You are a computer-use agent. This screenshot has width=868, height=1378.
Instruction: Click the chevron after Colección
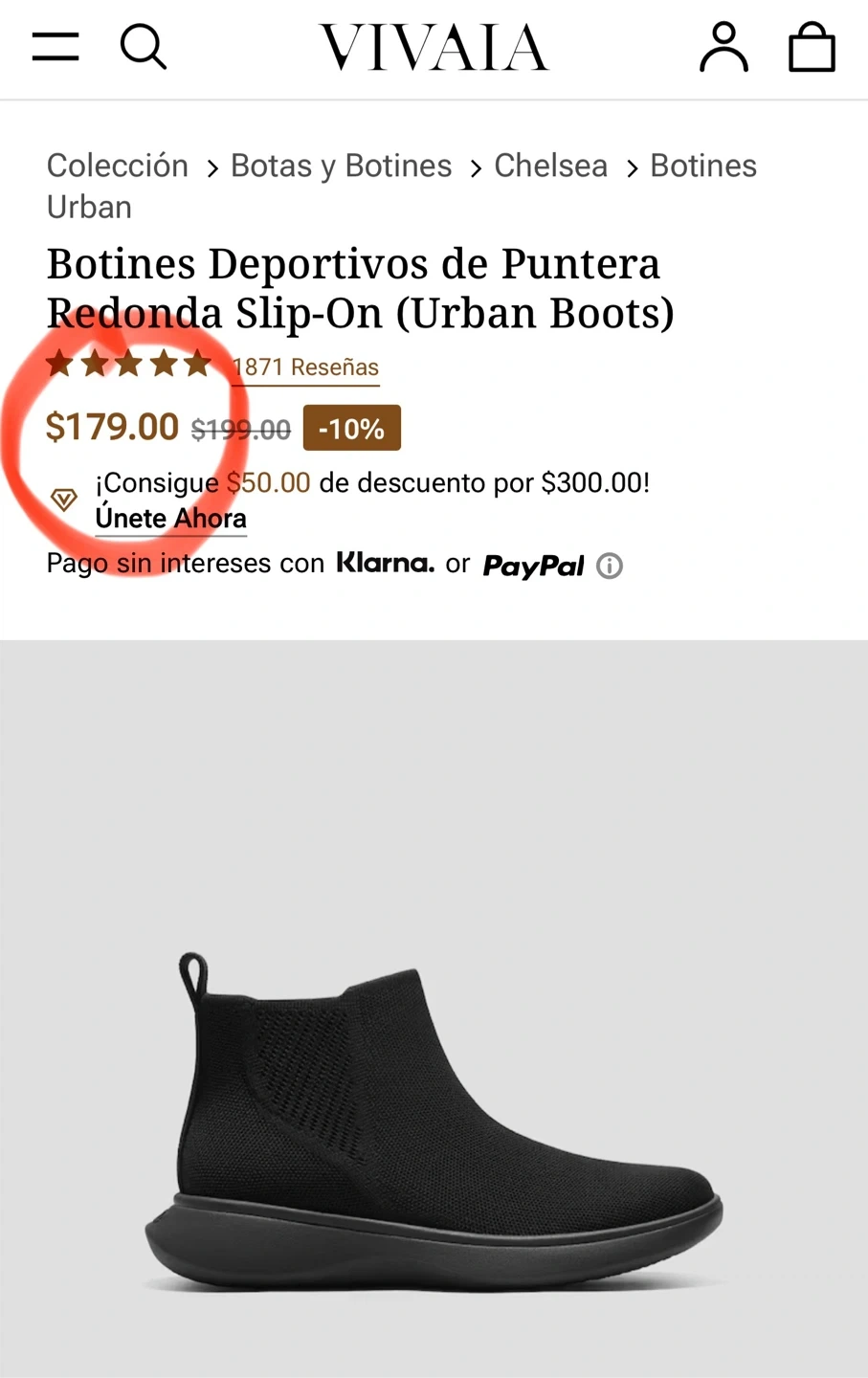(x=211, y=168)
